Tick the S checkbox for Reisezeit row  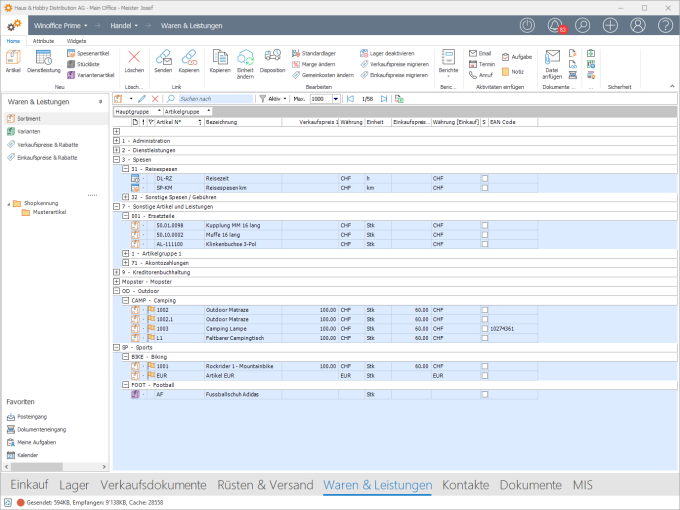click(485, 178)
